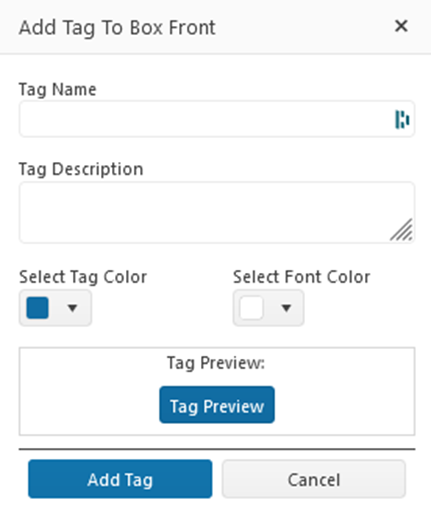Click the "Tag Preview:" heading text
This screenshot has height=525, width=431.
[x=216, y=363]
